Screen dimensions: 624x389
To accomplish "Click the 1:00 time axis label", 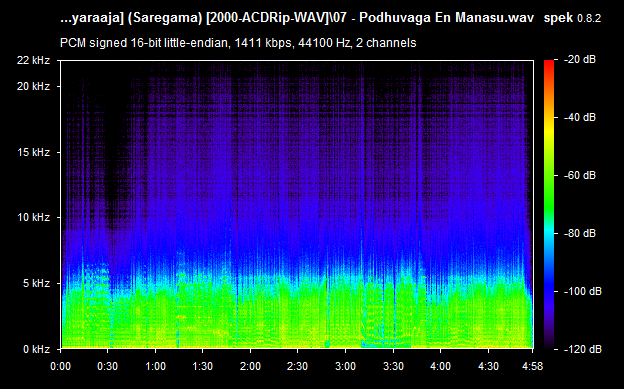I will click(155, 366).
